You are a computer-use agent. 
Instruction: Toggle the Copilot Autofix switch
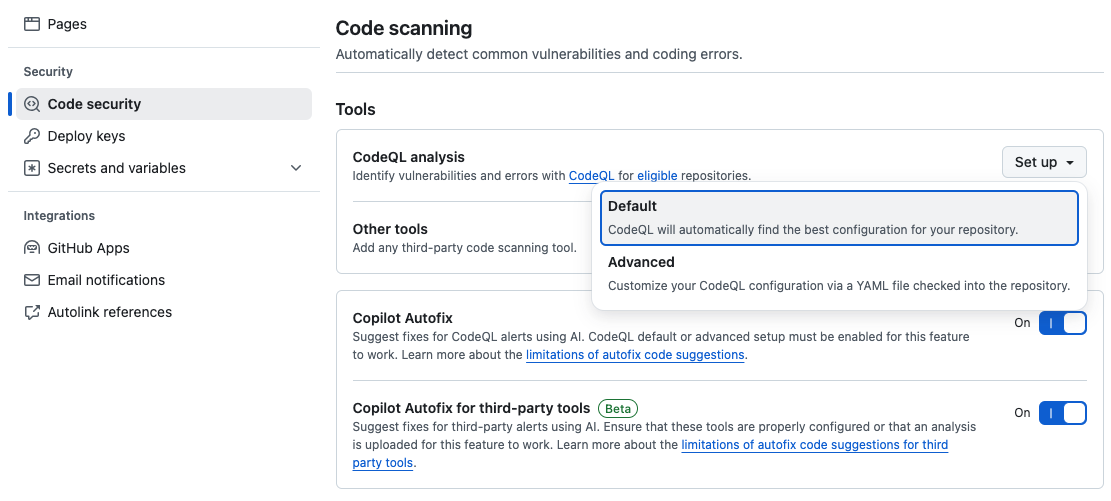1062,323
